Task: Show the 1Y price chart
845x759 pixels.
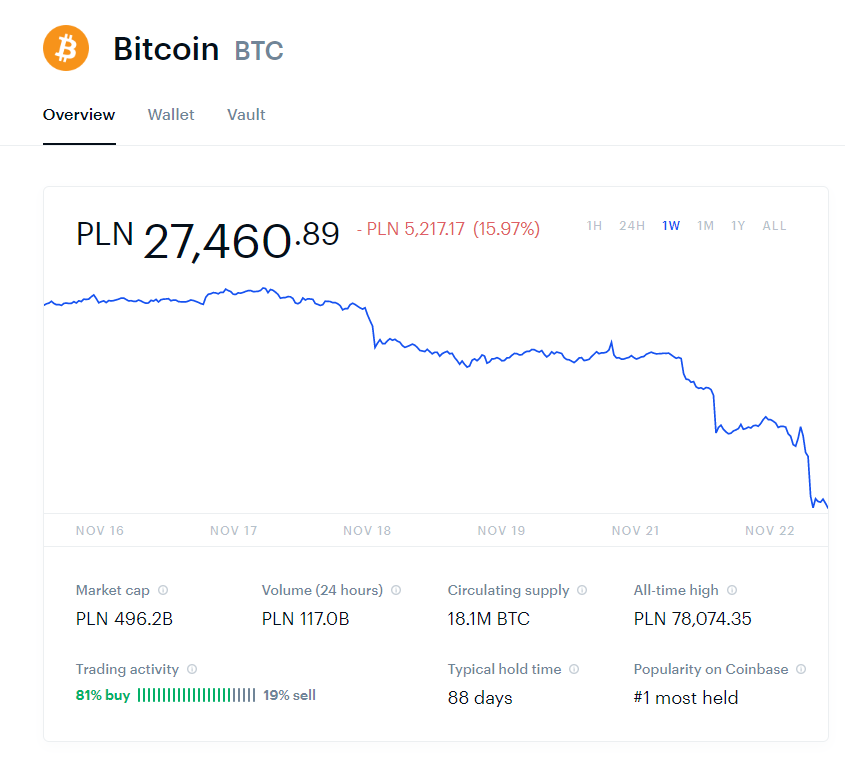Action: point(738,226)
